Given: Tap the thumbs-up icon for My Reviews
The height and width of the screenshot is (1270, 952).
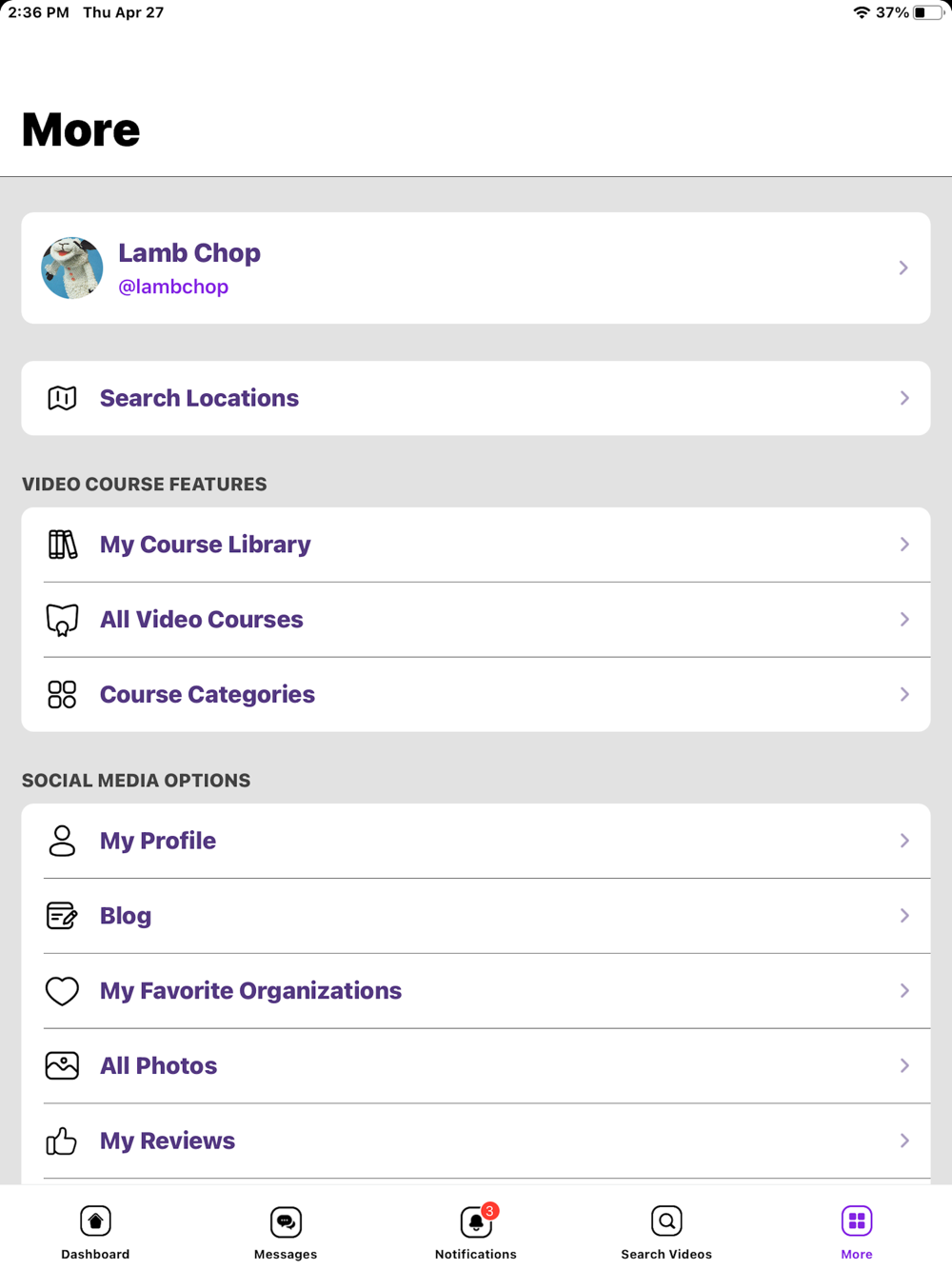Looking at the screenshot, I should [62, 1141].
